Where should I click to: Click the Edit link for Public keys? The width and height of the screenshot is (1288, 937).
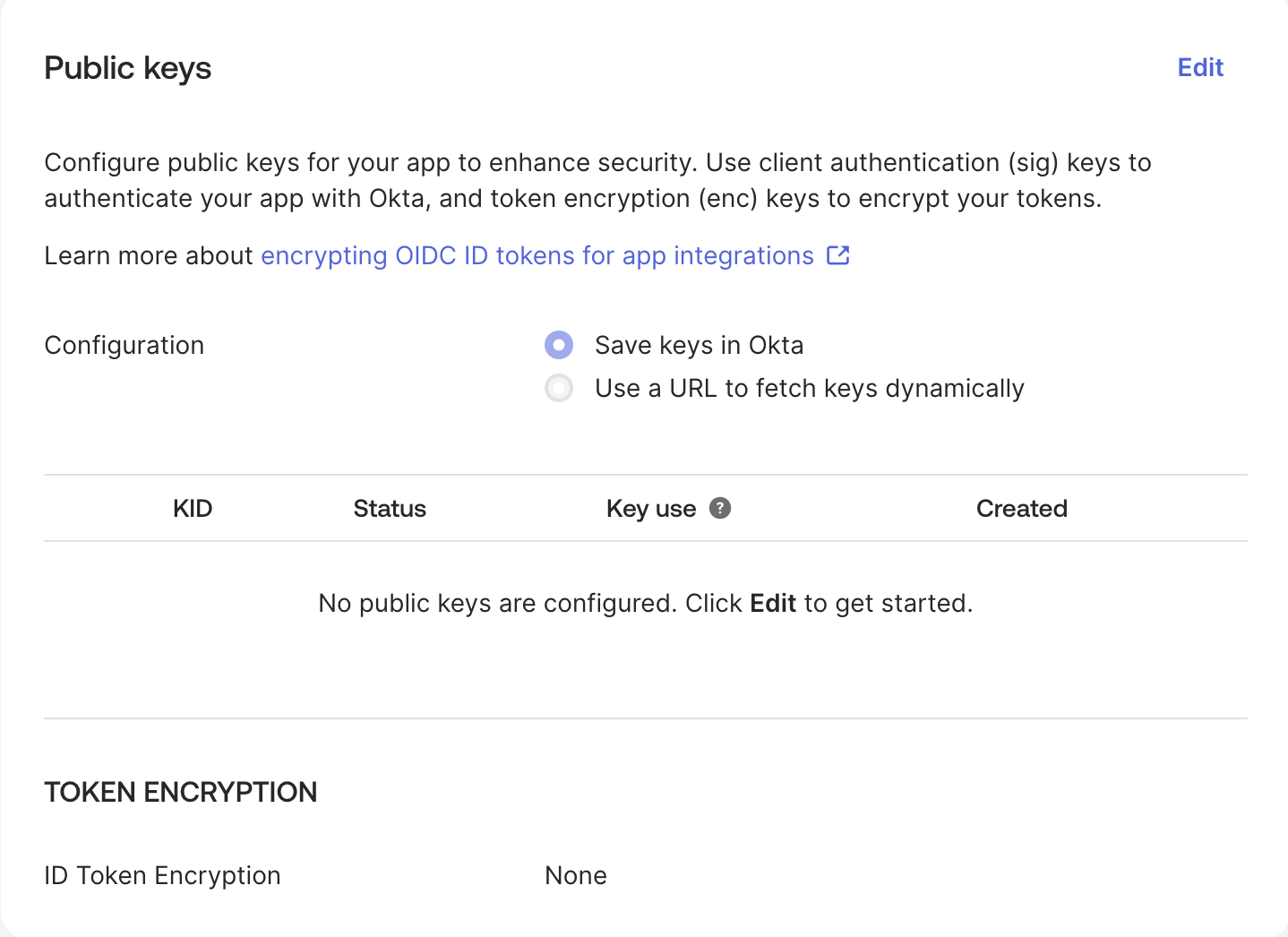coord(1199,68)
